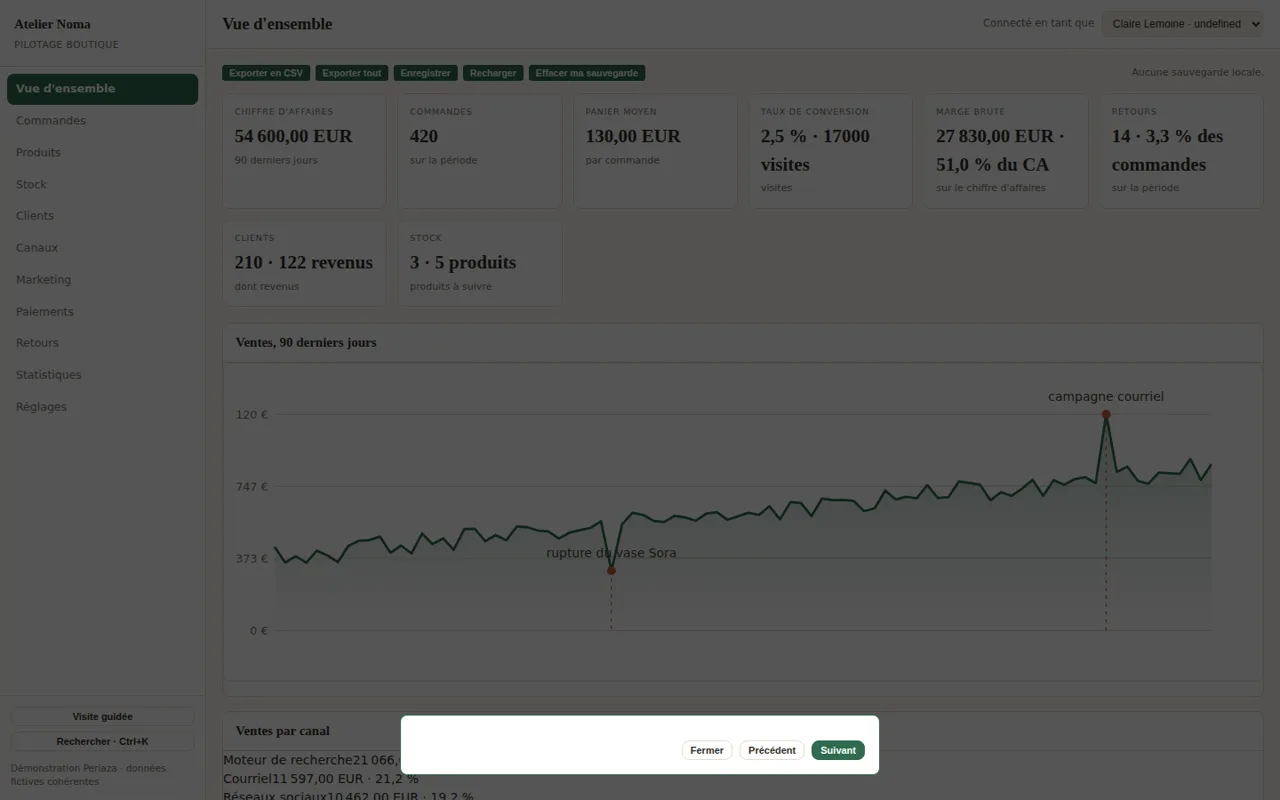
Task: Click the Panier moyen value 130,00 EUR
Action: coord(633,136)
